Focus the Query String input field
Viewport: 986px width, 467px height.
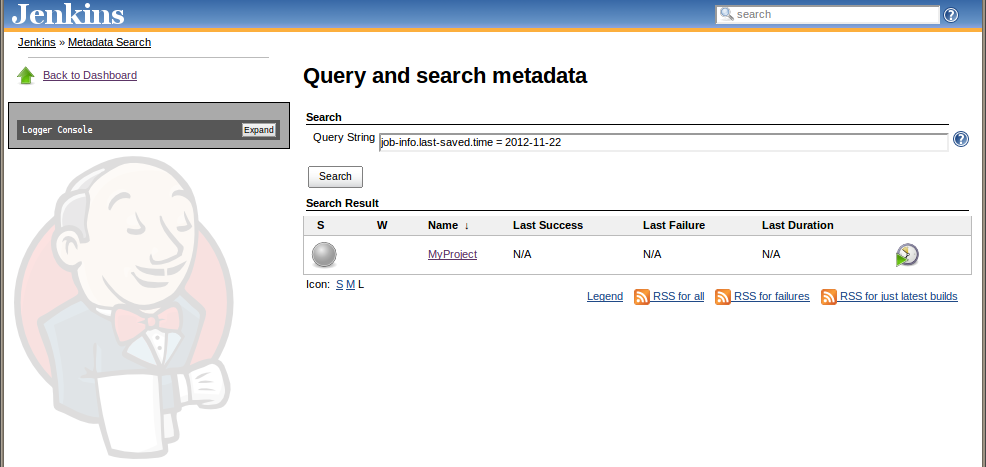point(663,143)
